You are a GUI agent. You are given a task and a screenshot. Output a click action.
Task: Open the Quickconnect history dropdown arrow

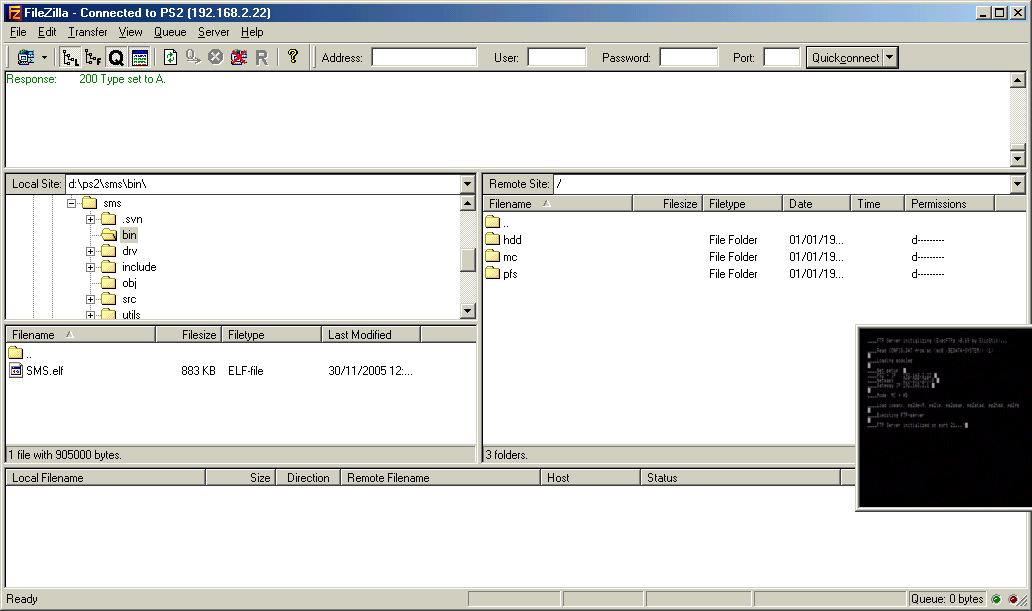[x=890, y=57]
